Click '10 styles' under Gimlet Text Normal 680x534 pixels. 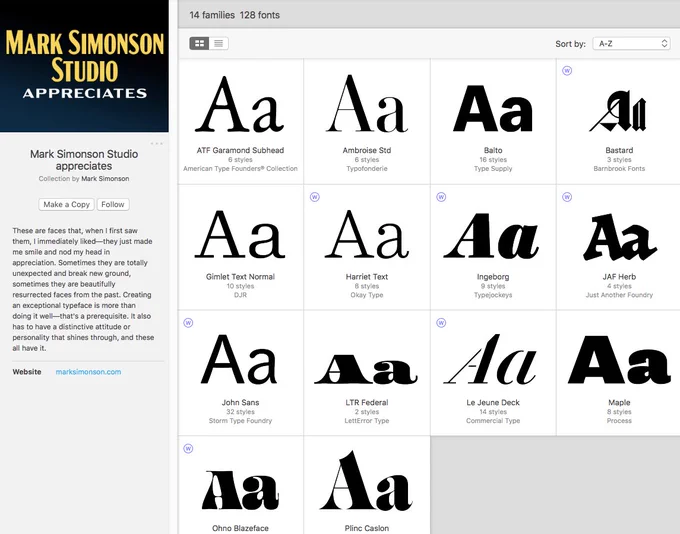240,286
